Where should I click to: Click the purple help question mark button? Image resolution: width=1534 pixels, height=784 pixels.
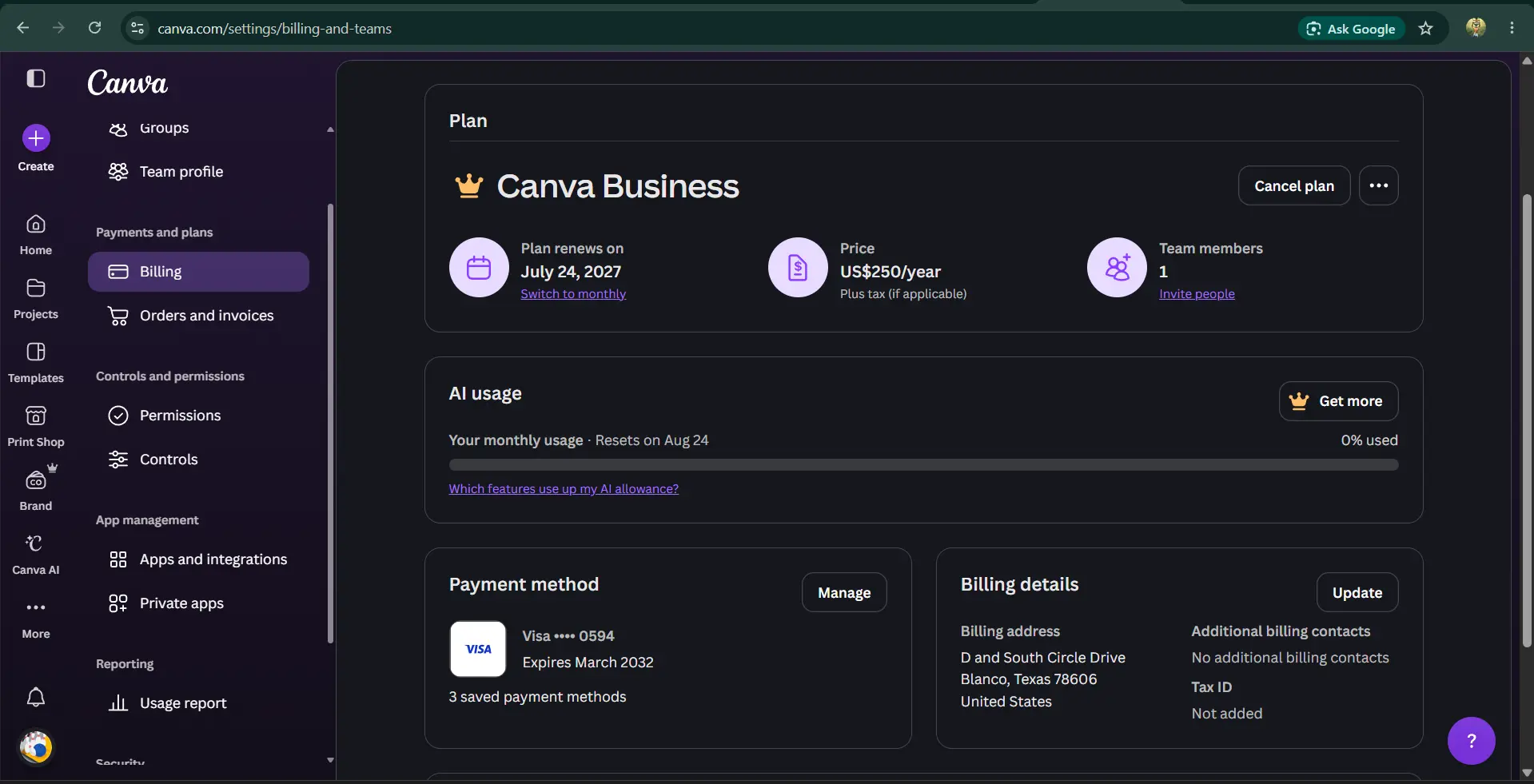coord(1471,741)
